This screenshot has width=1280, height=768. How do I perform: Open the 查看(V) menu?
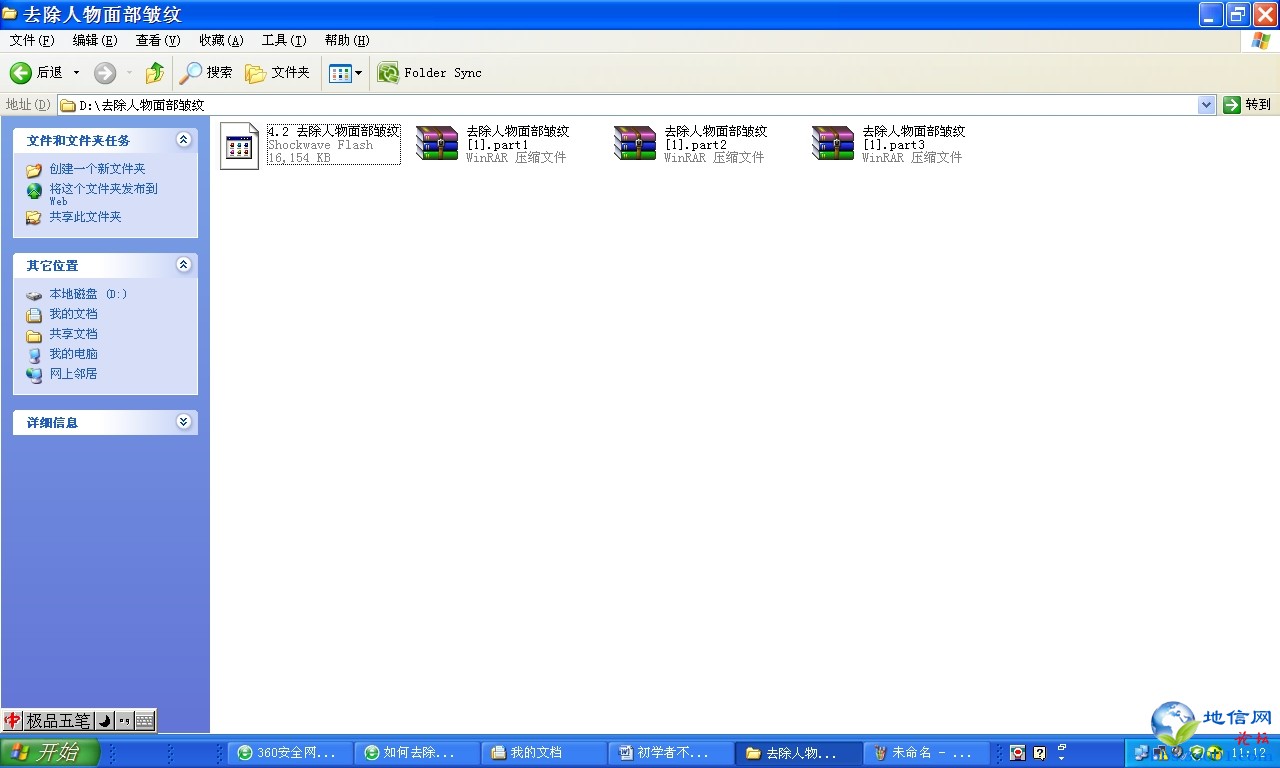click(158, 40)
